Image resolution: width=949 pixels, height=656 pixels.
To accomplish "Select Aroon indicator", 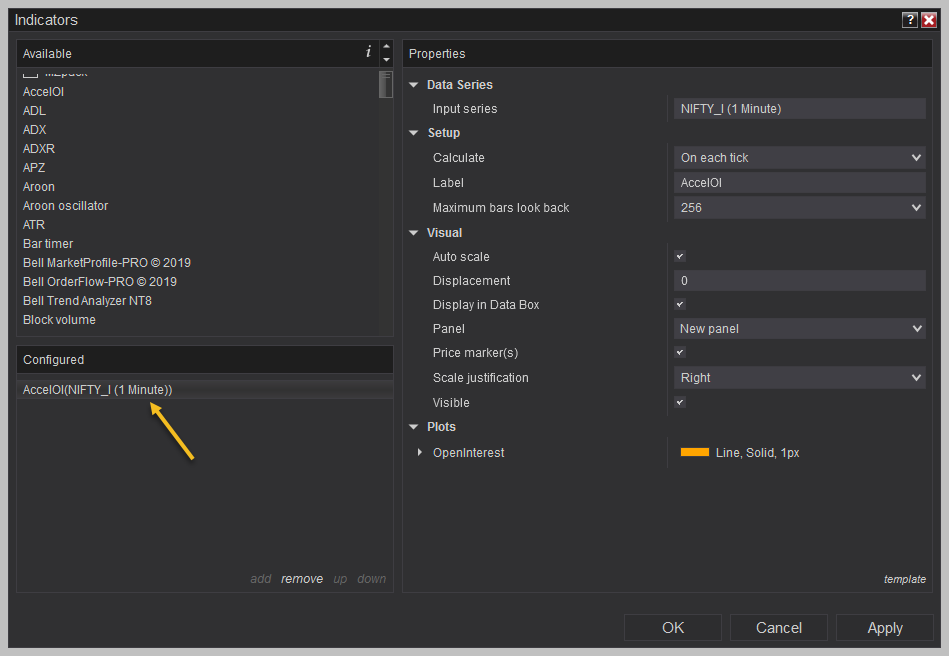I will 39,187.
